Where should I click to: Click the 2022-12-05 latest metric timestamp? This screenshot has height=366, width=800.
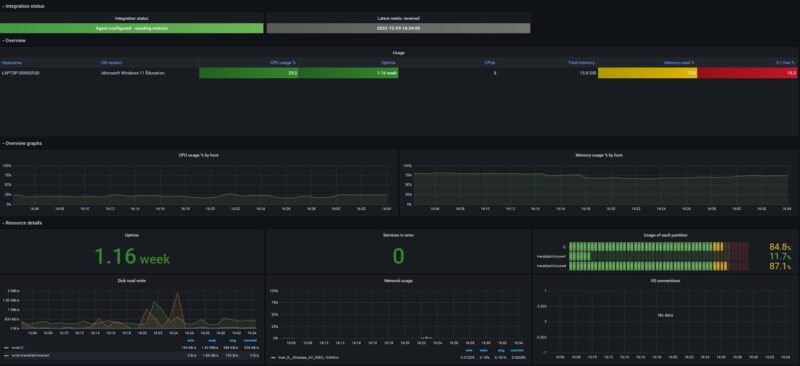point(398,29)
